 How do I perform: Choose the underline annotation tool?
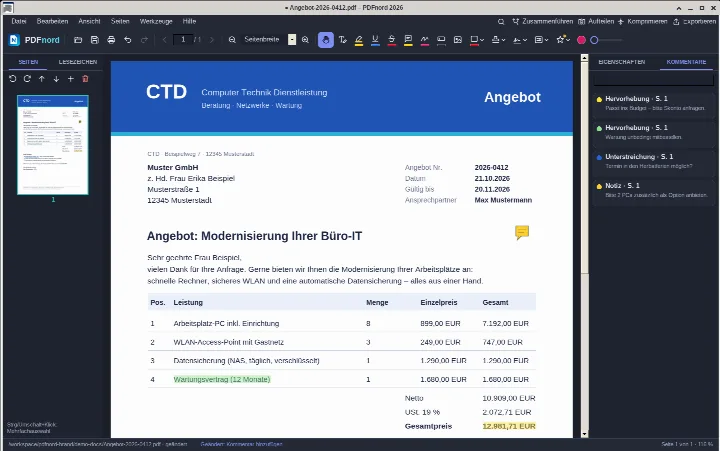tap(375, 40)
